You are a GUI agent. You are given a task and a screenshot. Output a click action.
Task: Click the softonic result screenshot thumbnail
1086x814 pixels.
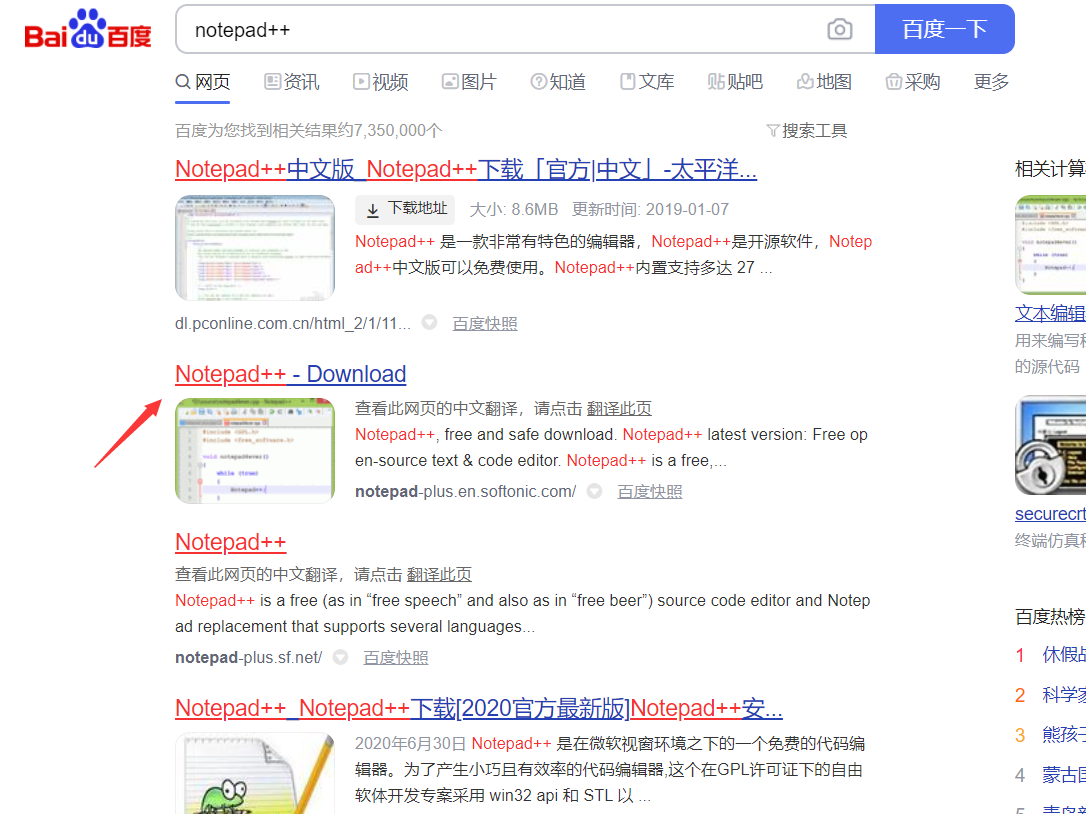(x=255, y=450)
